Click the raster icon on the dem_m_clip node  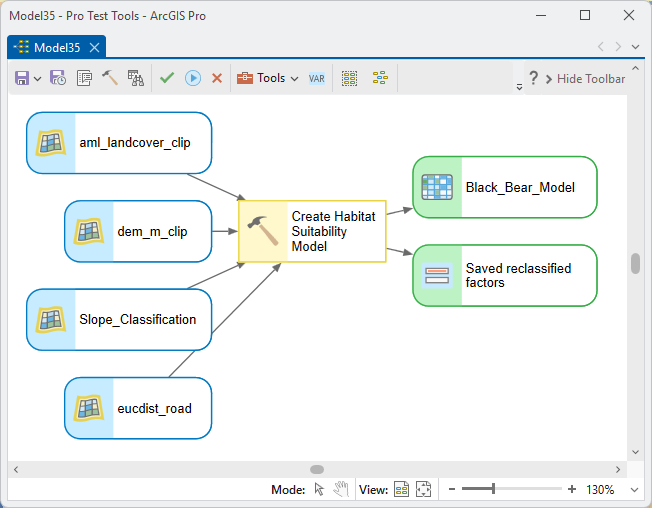click(x=89, y=232)
